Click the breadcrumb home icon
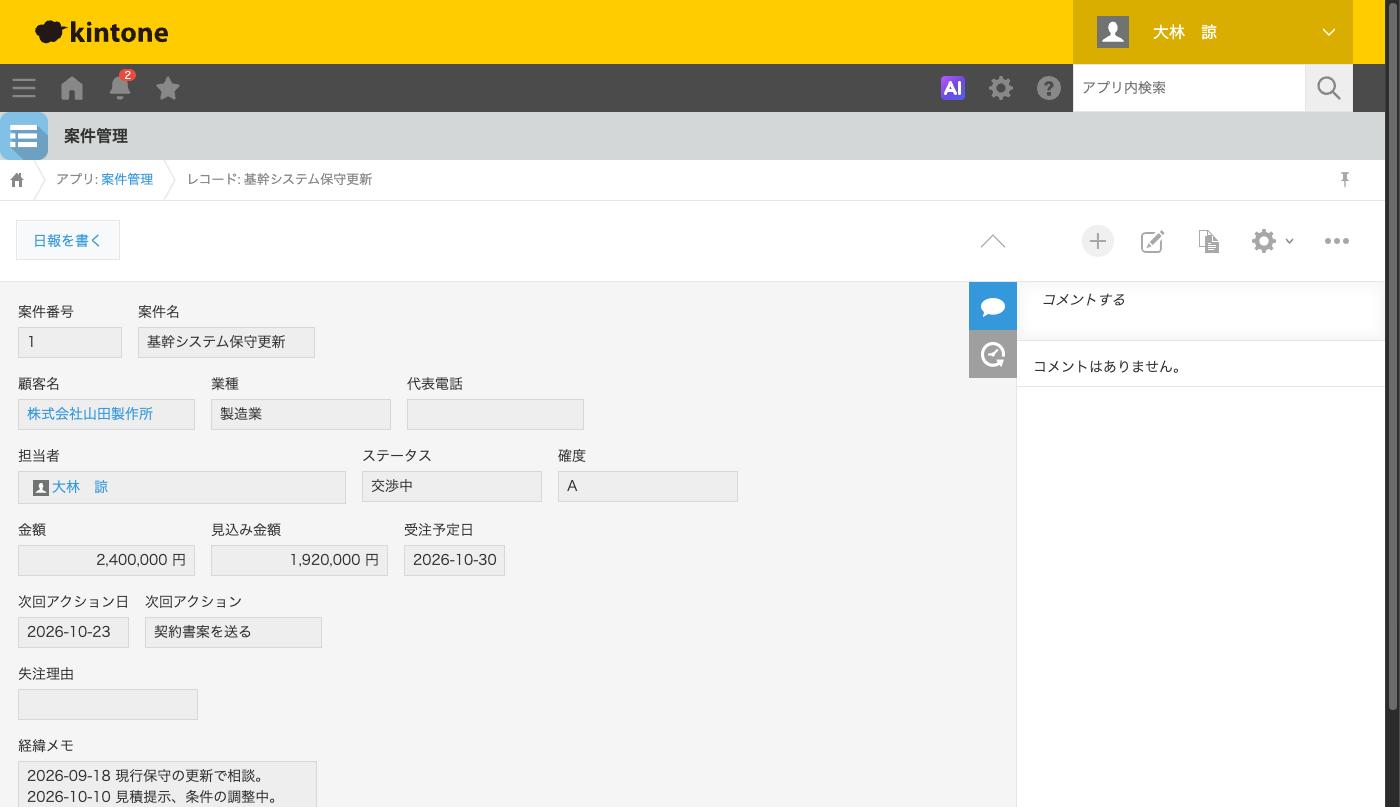Viewport: 1400px width, 807px height. pos(17,180)
